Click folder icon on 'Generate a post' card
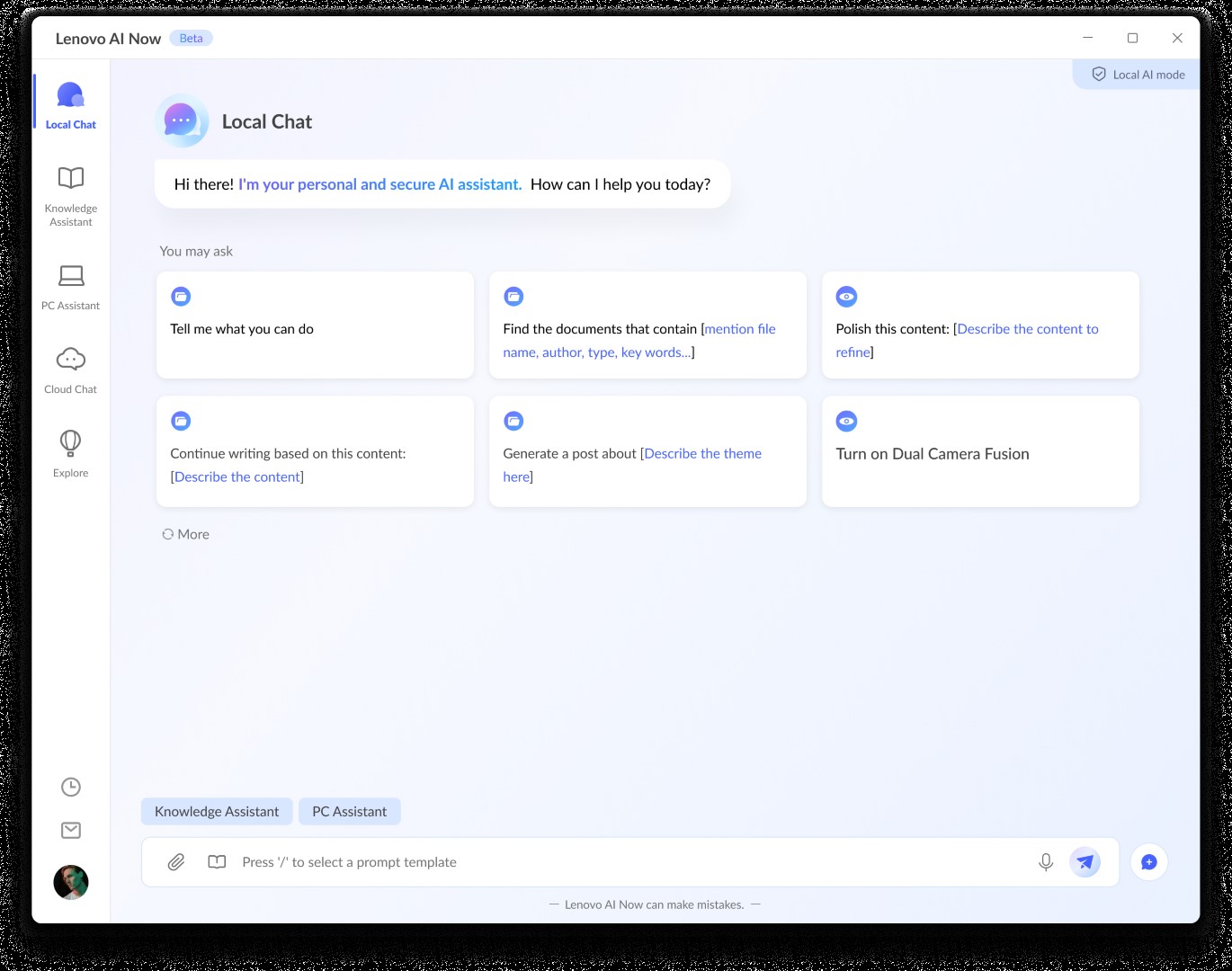Screen dimensions: 1232x971 [513, 421]
